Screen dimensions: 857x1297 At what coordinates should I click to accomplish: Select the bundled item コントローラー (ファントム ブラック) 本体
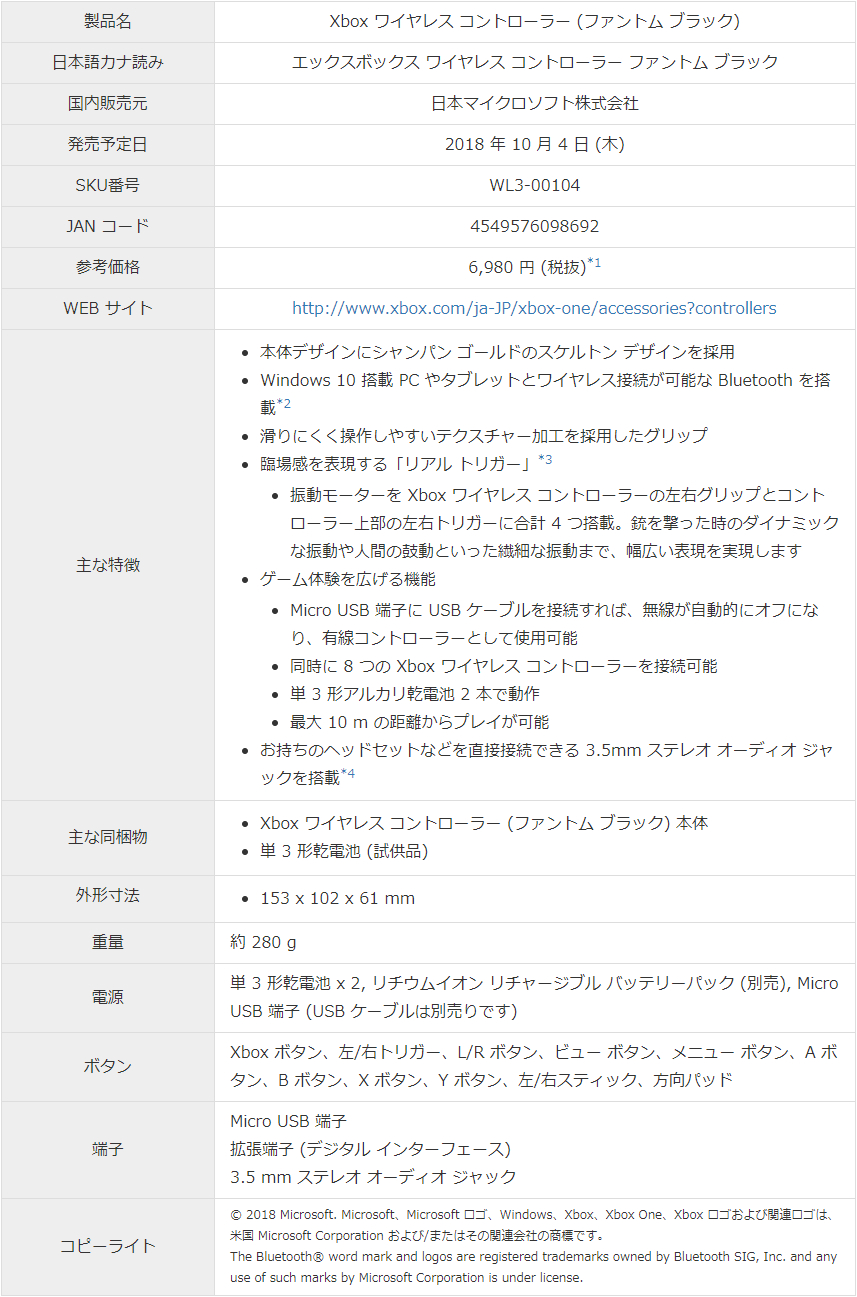point(484,823)
